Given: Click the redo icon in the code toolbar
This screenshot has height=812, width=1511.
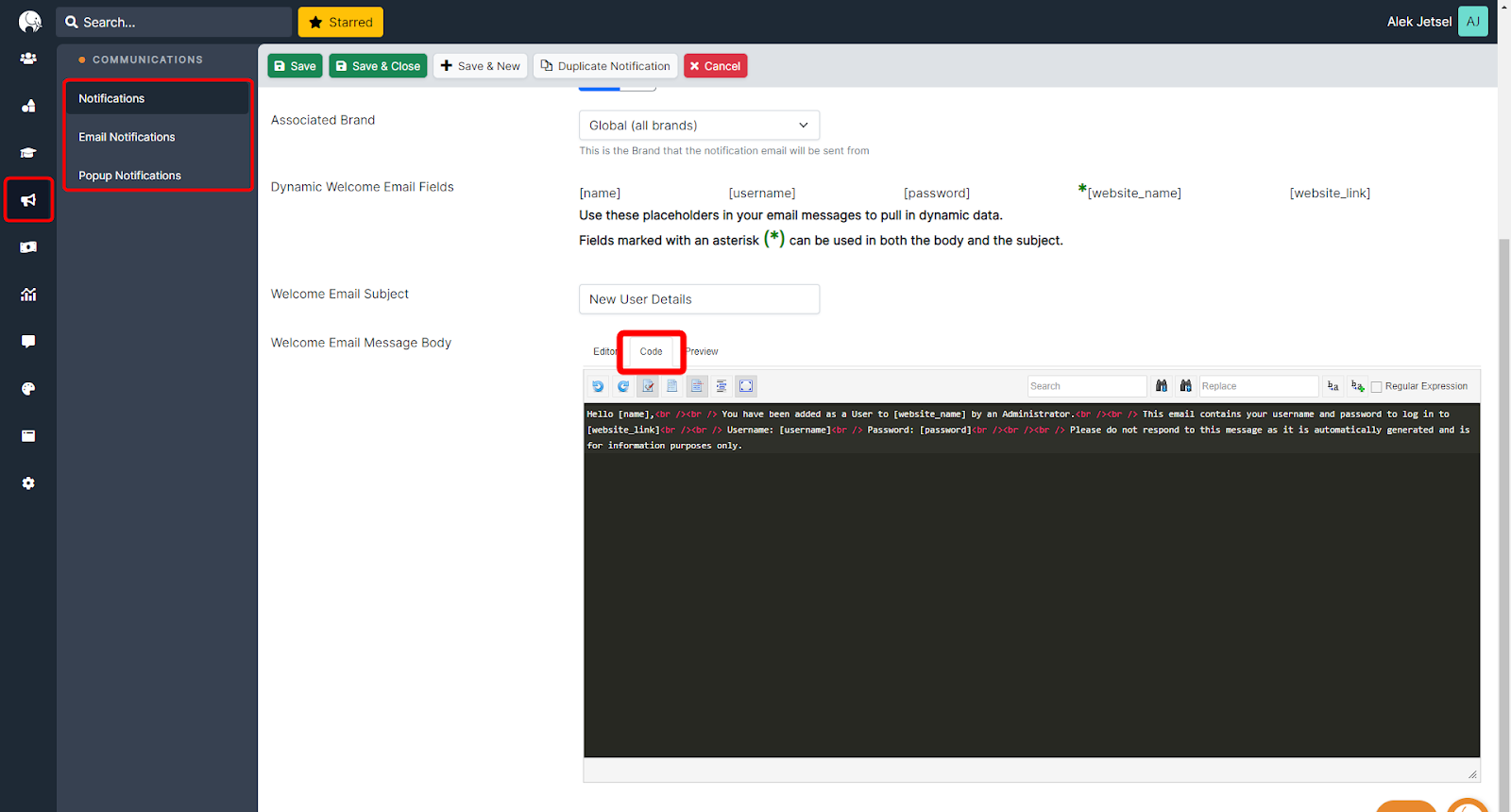Looking at the screenshot, I should [x=623, y=386].
